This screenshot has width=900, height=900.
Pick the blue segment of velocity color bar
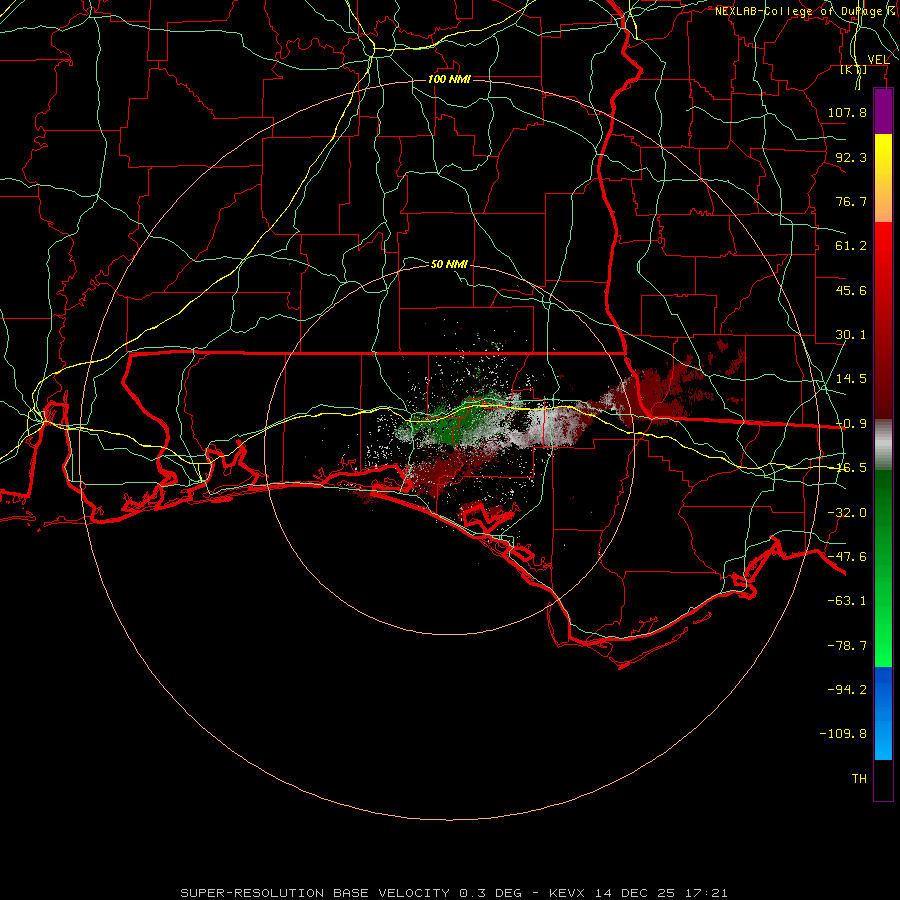[x=883, y=713]
